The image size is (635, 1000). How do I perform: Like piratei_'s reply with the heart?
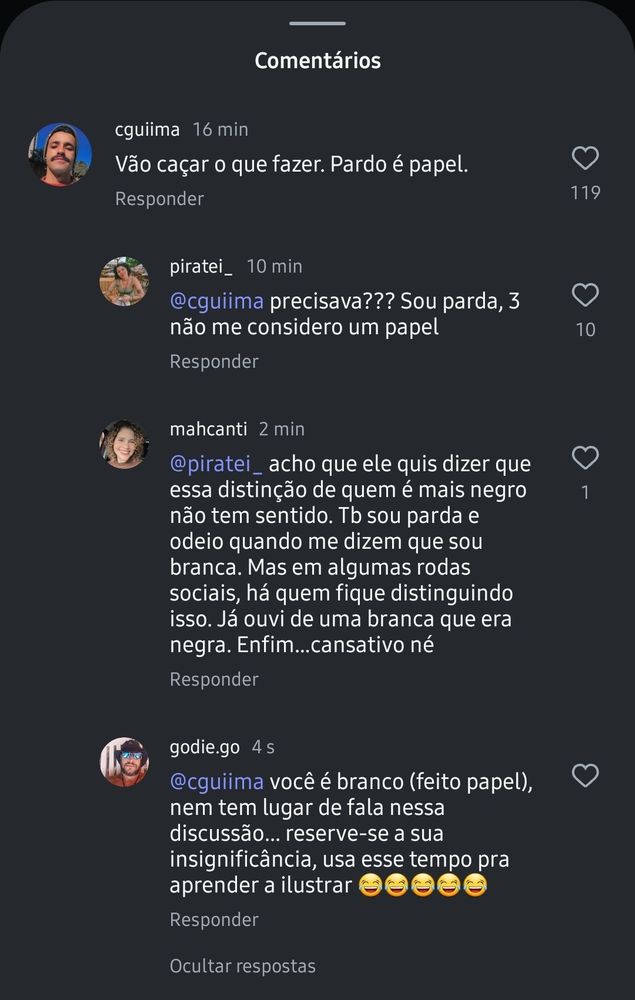point(585,295)
